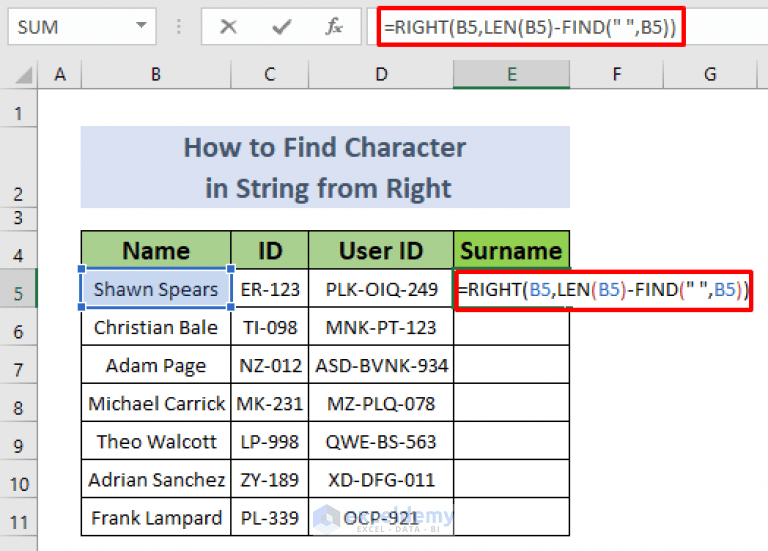Cancel the formula entry with X icon
The image size is (768, 551).
click(228, 26)
